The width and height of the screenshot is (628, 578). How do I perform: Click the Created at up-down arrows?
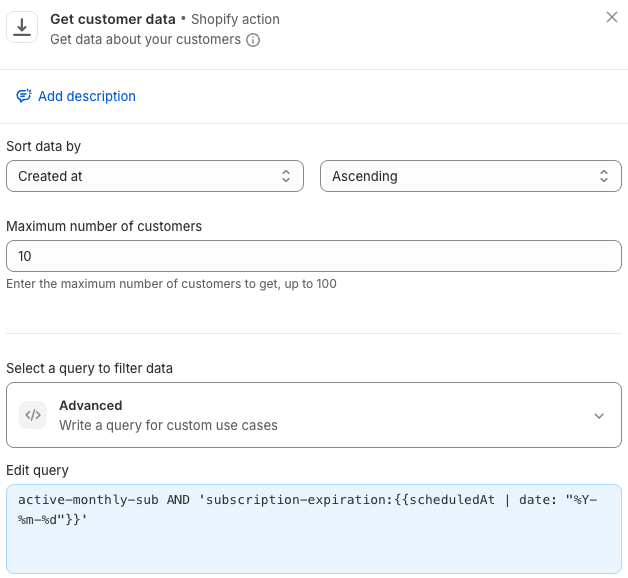click(286, 176)
